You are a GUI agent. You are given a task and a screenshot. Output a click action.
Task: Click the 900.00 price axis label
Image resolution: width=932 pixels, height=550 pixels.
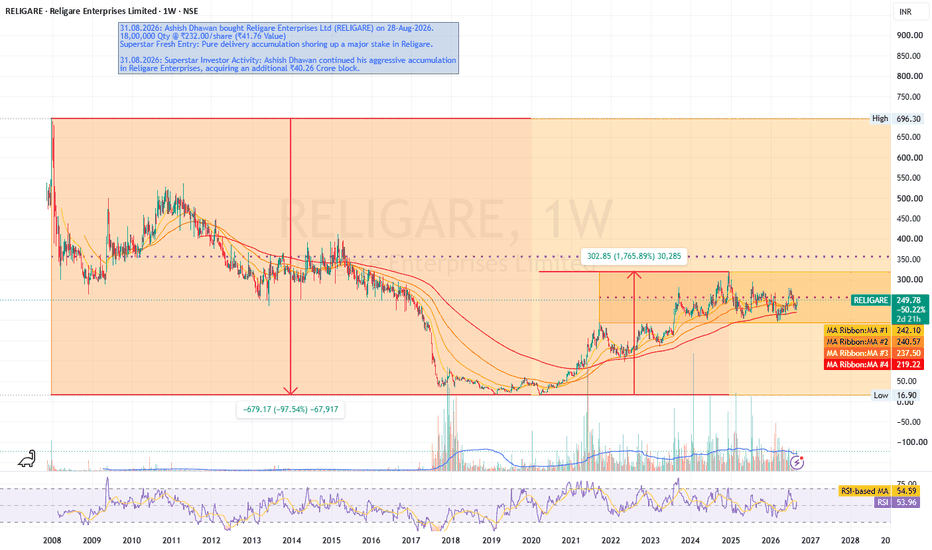[x=909, y=35]
